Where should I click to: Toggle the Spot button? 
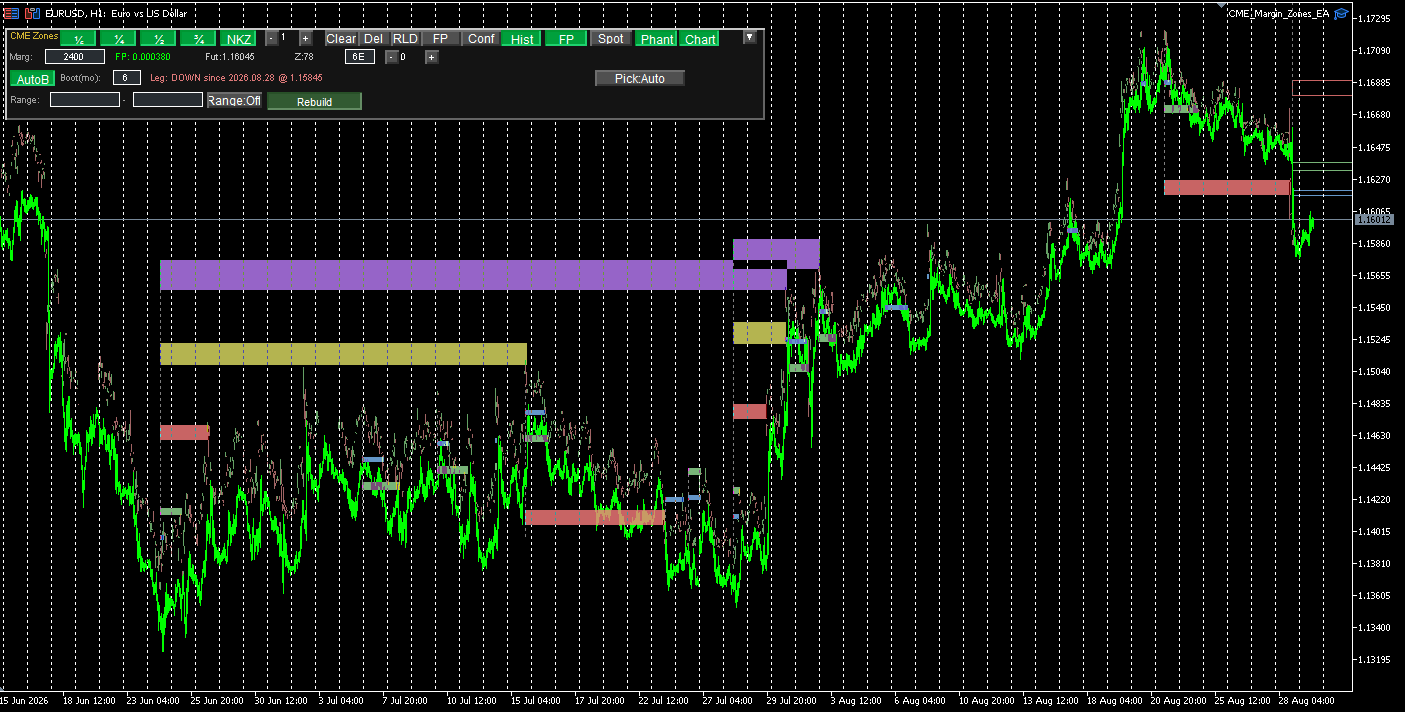point(610,39)
